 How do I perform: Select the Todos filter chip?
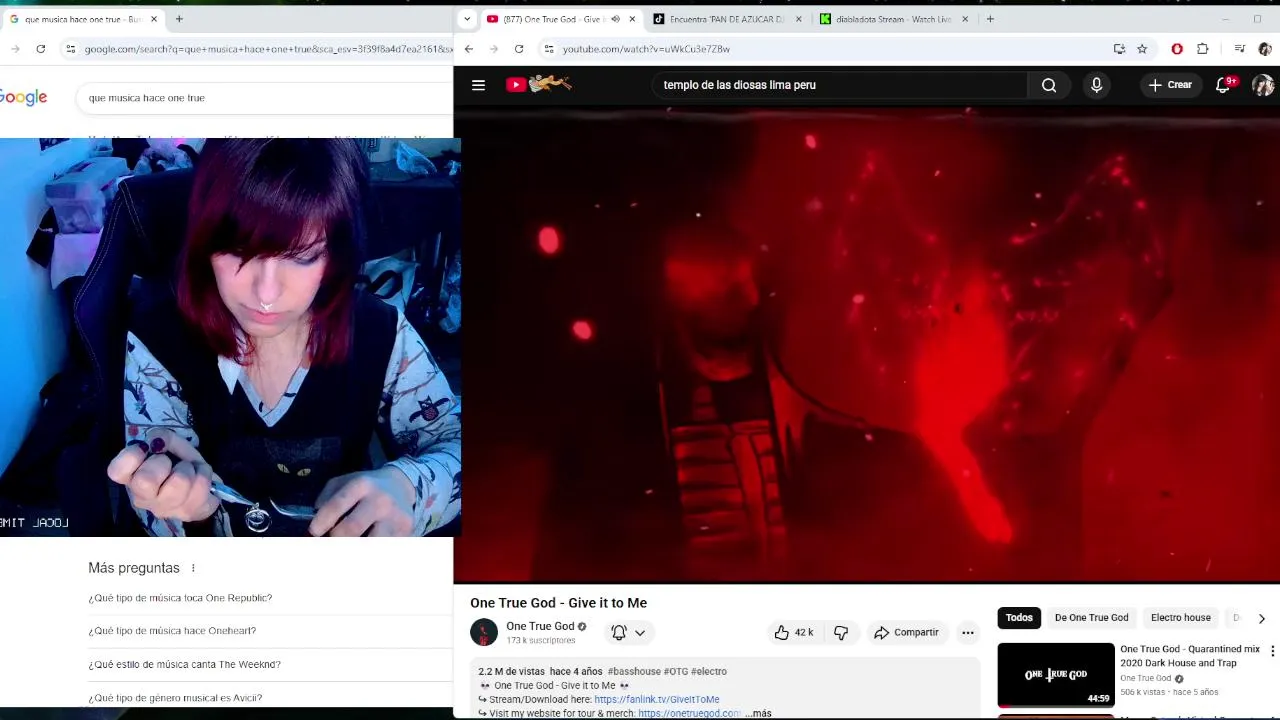[x=1019, y=618]
